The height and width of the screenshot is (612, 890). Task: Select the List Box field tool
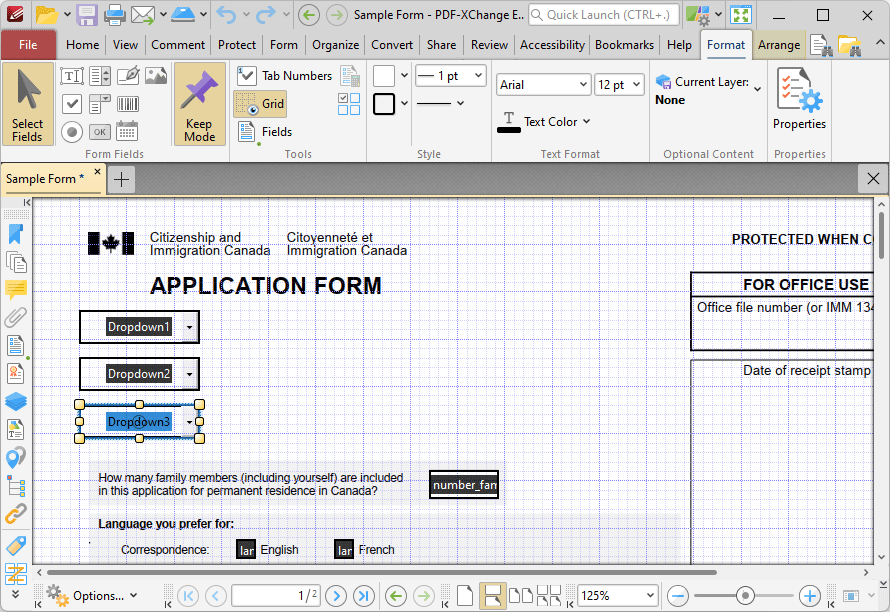point(100,76)
